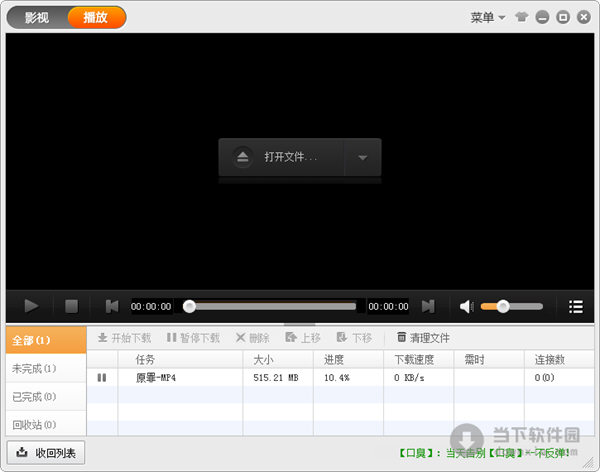Mute the volume speaker icon
Image resolution: width=600 pixels, height=472 pixels.
tap(466, 306)
